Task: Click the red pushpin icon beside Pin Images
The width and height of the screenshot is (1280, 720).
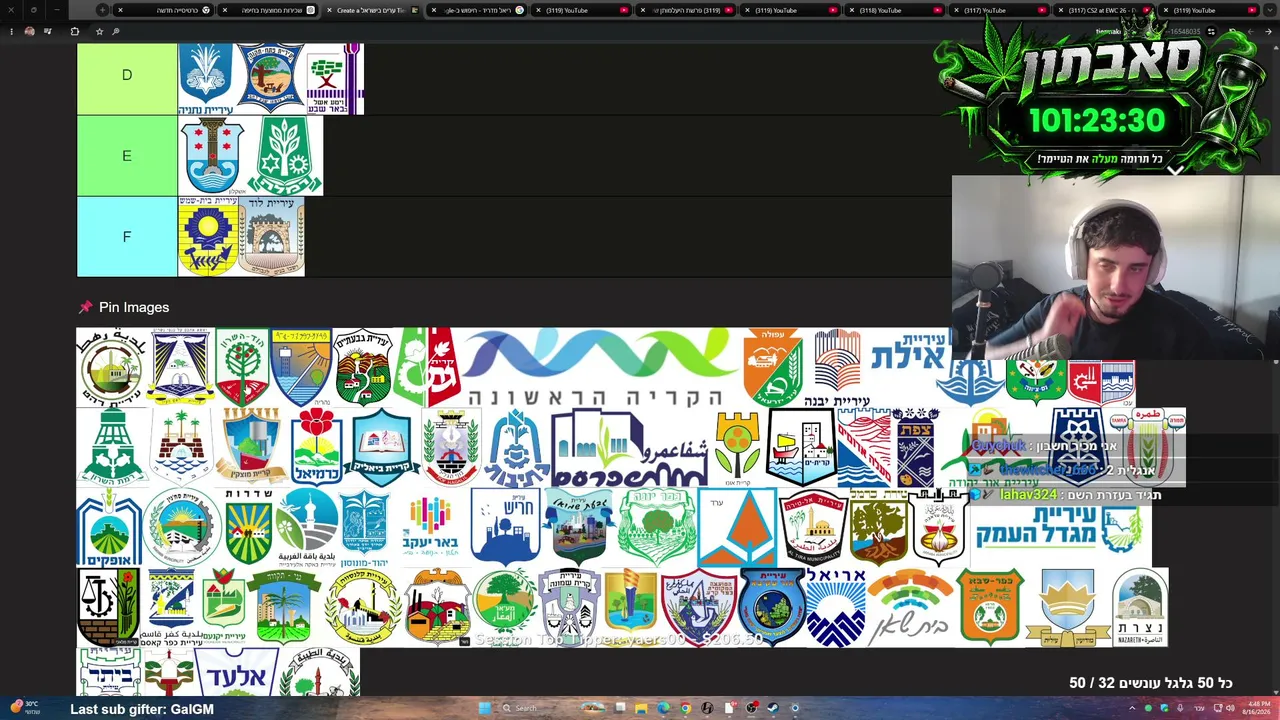Action: (x=85, y=307)
